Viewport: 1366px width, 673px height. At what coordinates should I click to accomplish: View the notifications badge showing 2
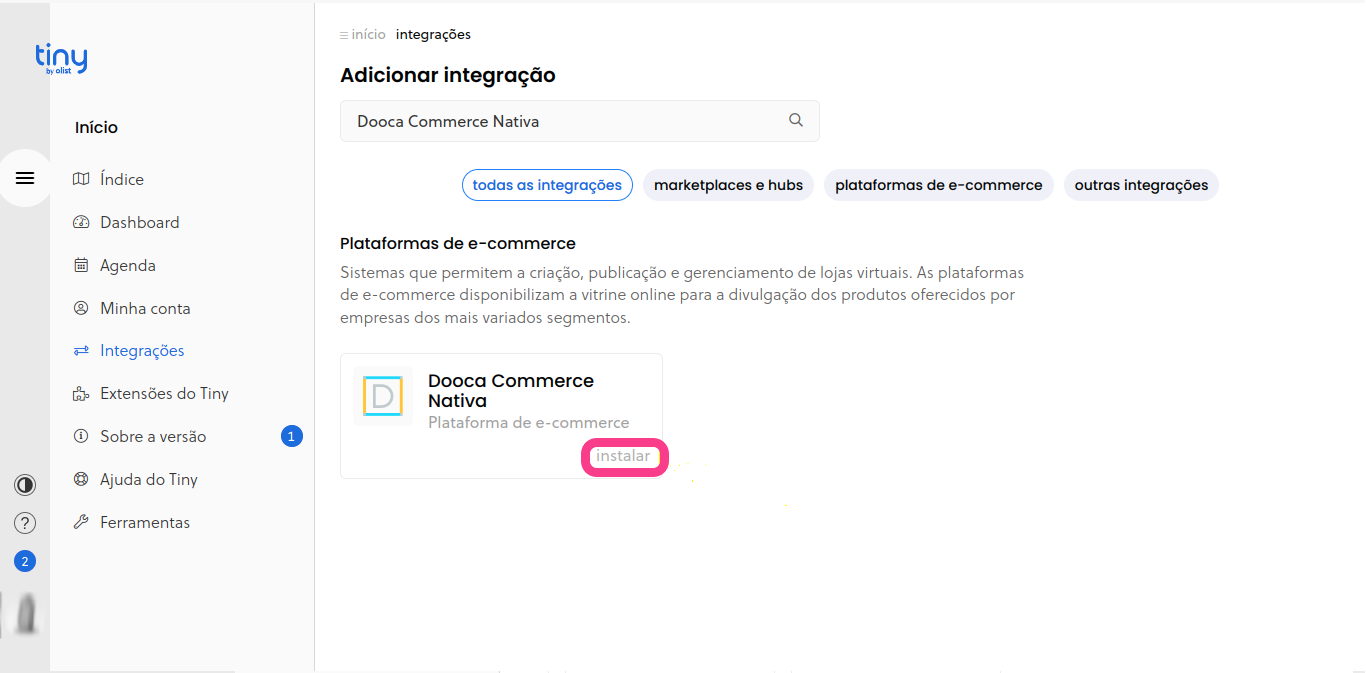coord(25,561)
